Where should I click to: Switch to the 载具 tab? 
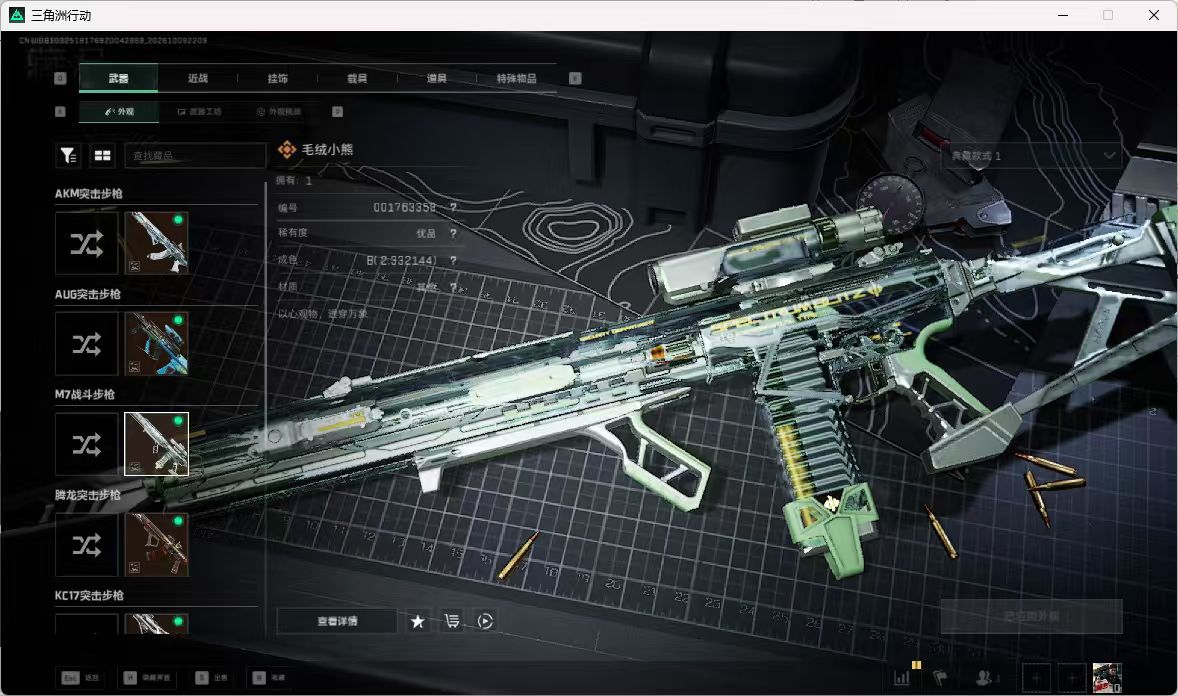point(357,78)
